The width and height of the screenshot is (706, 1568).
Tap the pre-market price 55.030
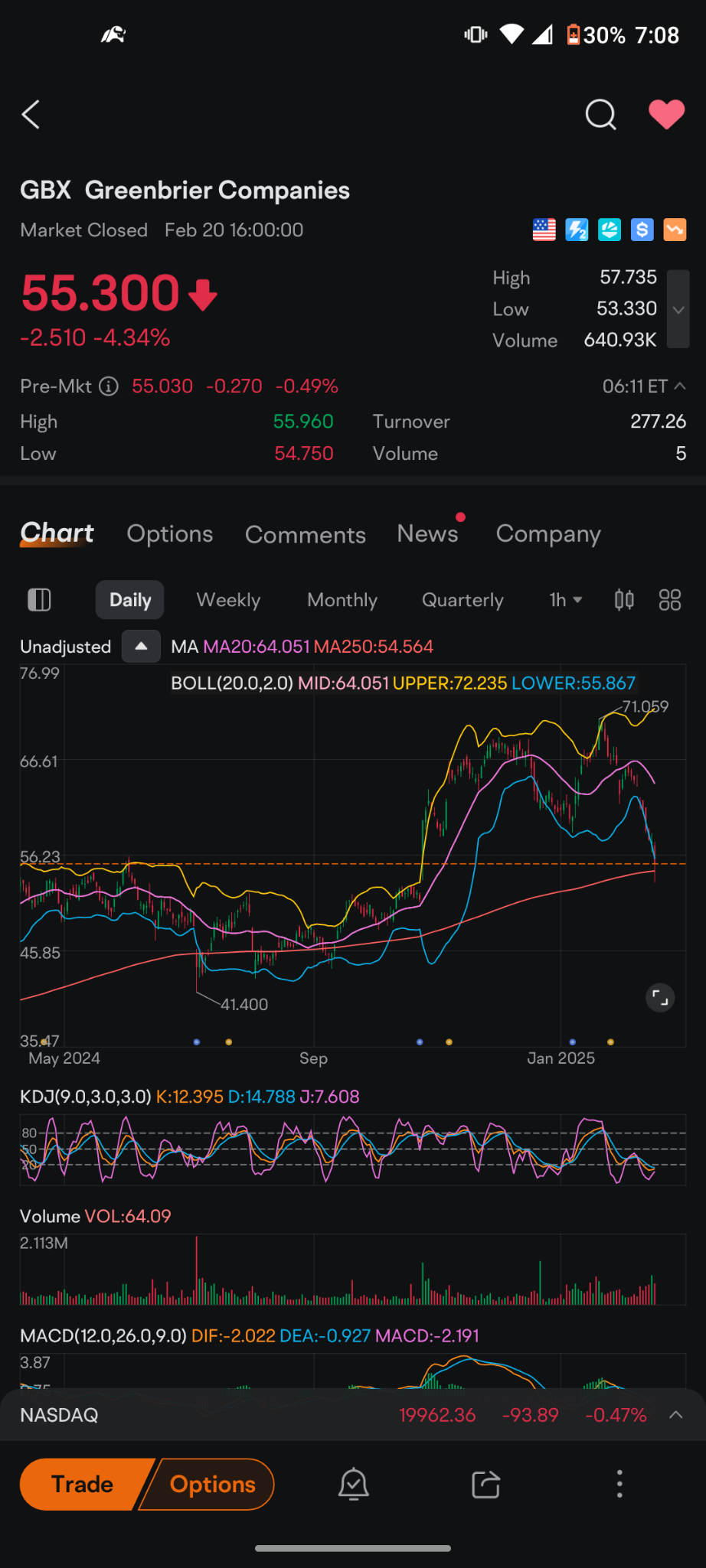tap(162, 386)
